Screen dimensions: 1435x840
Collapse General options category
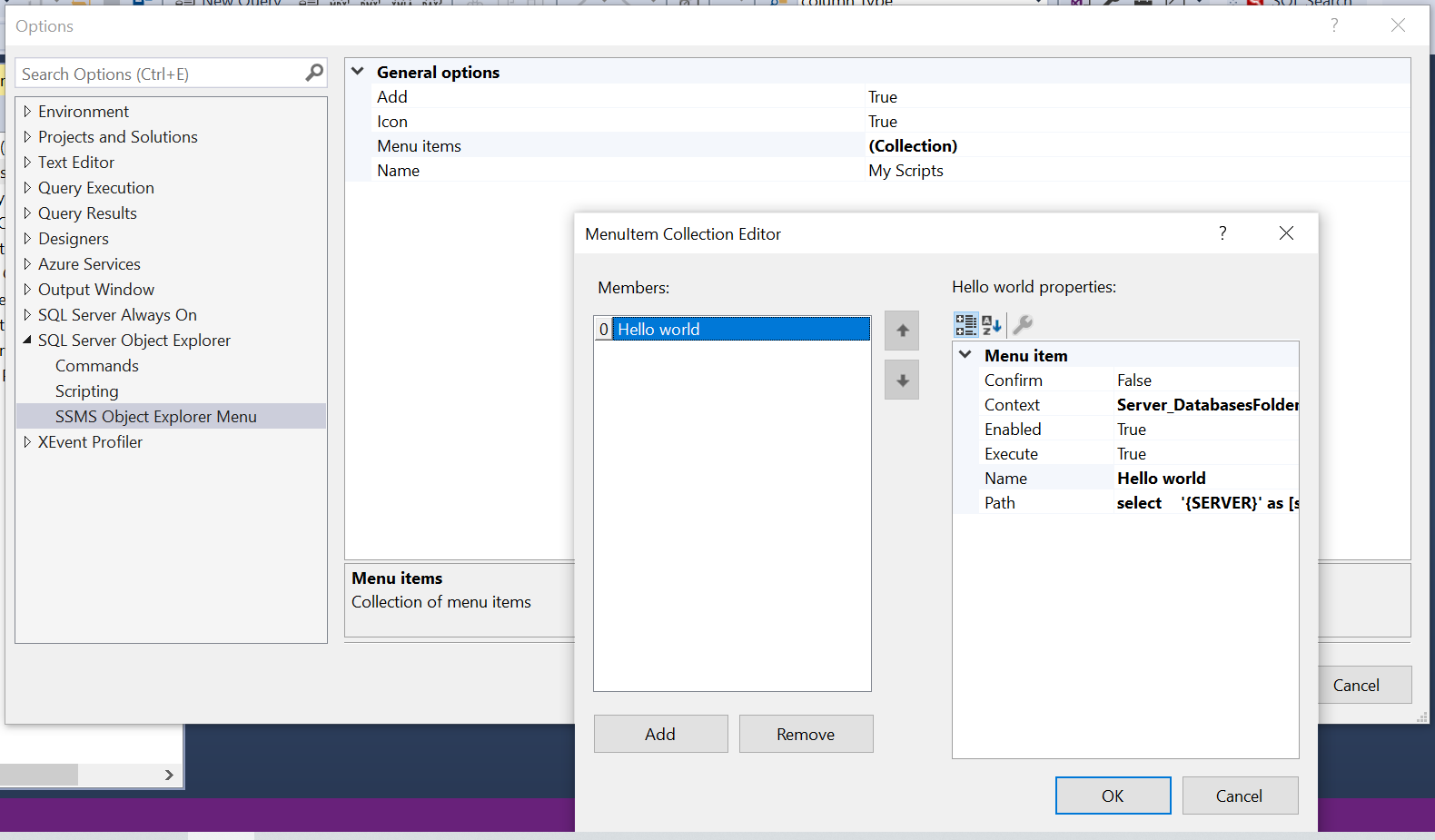tap(358, 71)
